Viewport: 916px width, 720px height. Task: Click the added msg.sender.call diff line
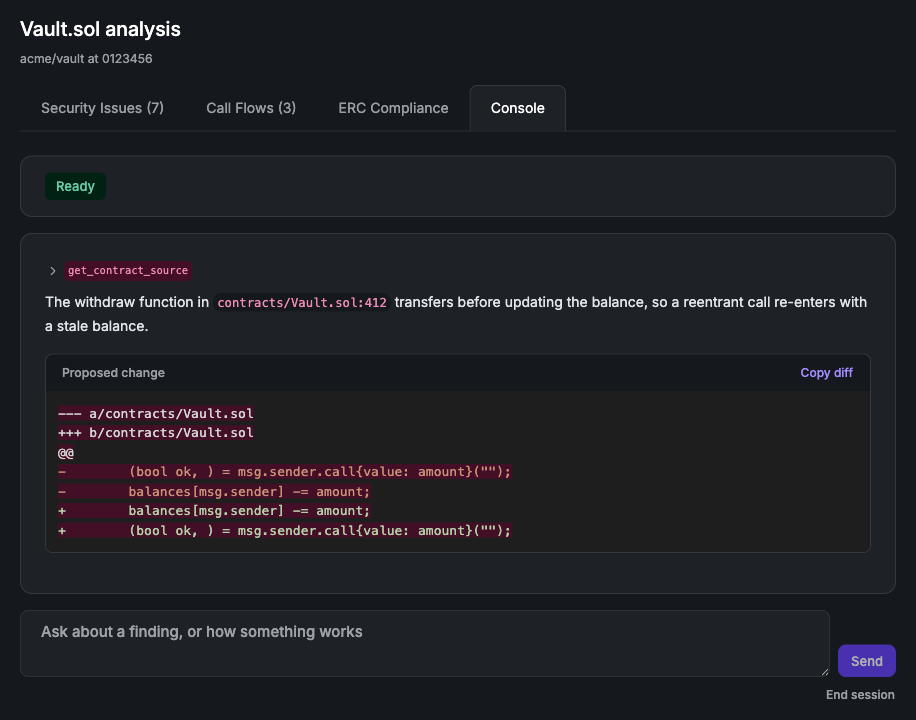coord(284,531)
